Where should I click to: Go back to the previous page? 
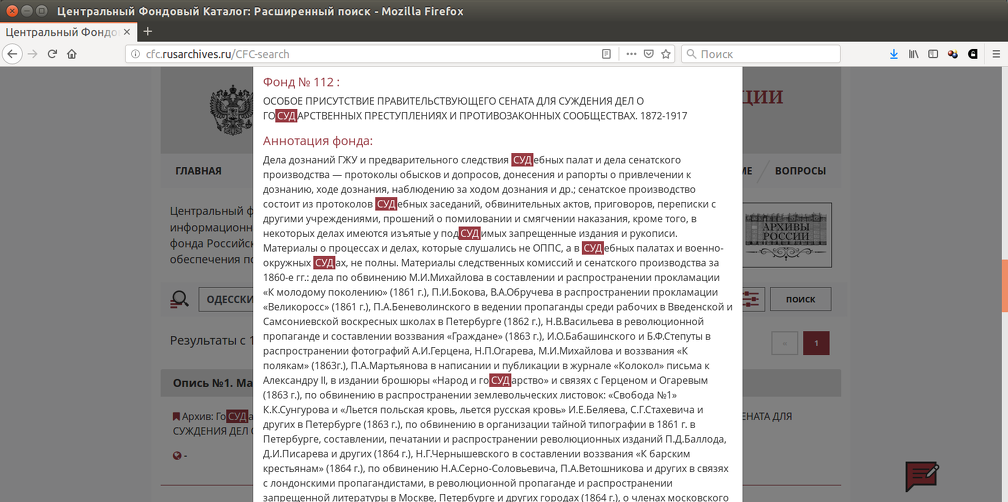coord(12,54)
